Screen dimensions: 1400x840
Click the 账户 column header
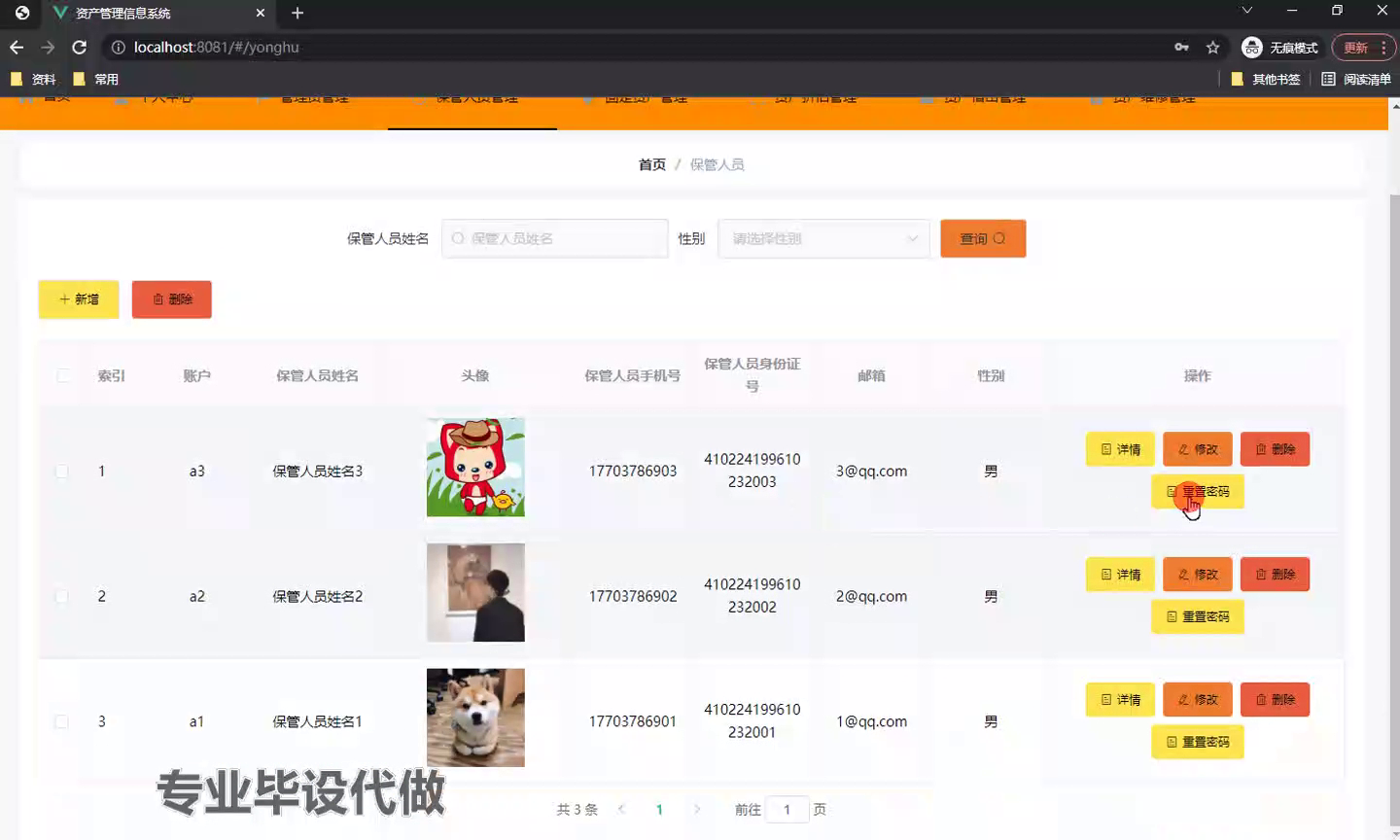[196, 375]
